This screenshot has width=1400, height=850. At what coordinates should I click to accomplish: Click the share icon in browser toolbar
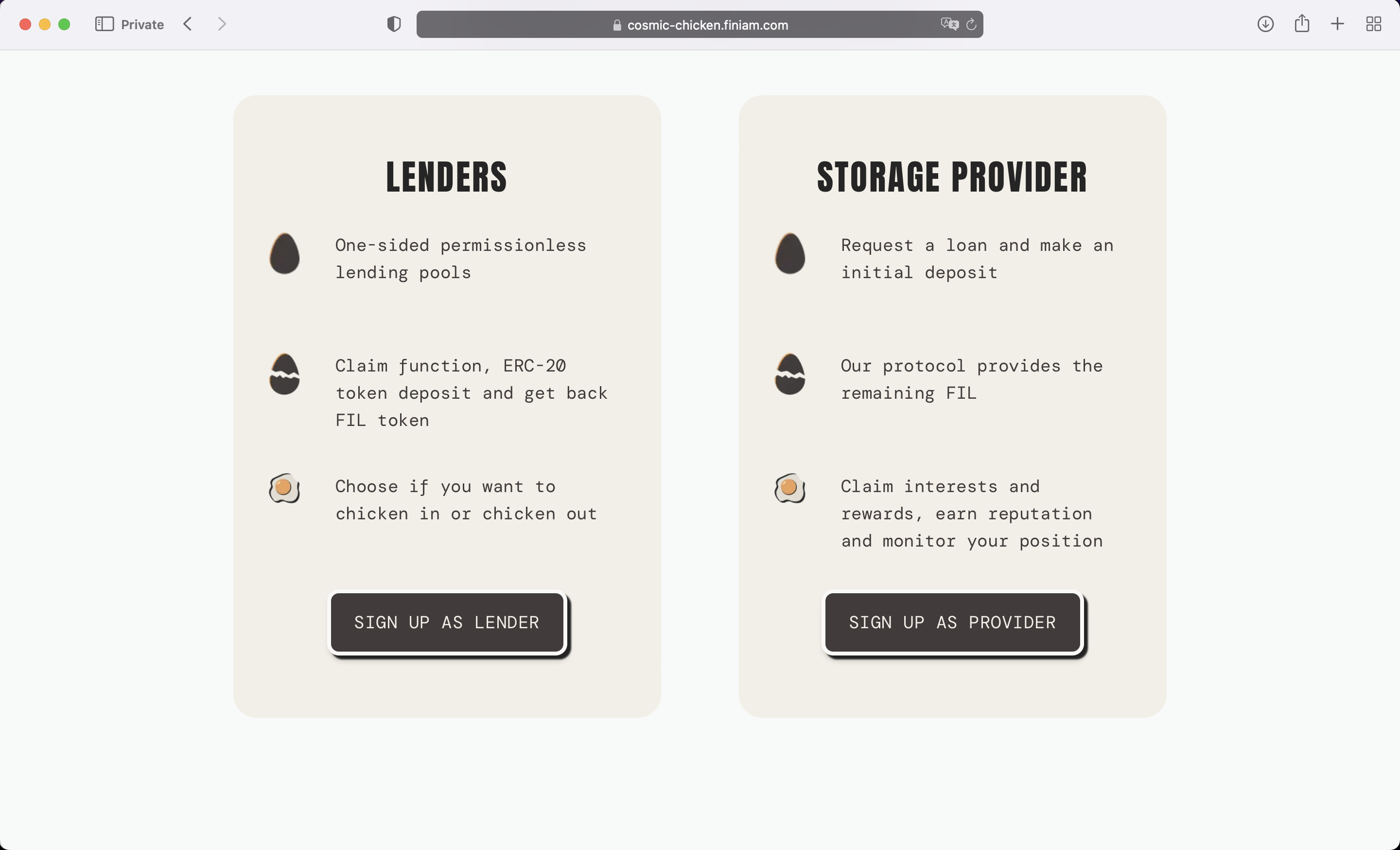pyautogui.click(x=1301, y=23)
